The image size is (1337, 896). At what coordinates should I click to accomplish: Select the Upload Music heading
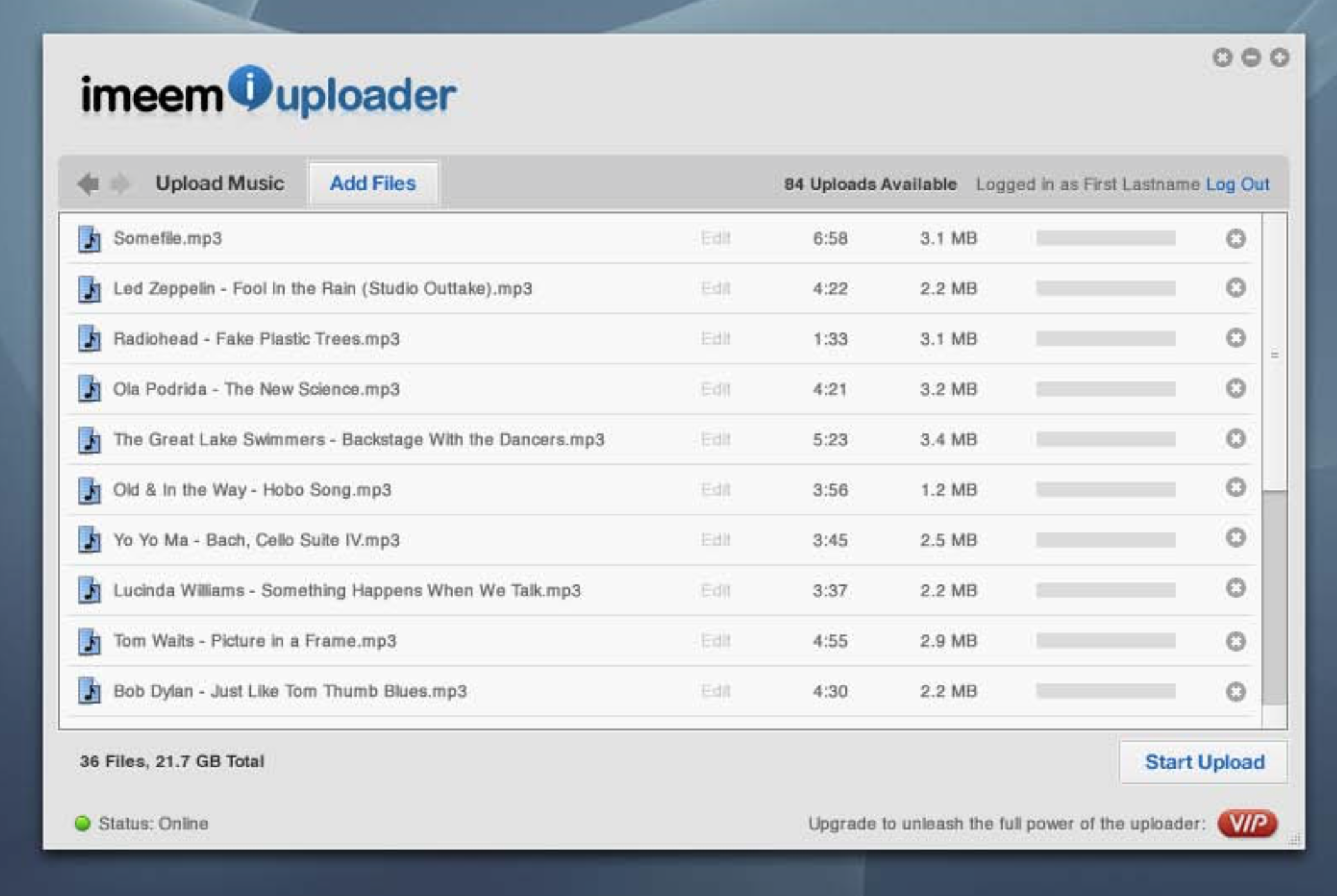[220, 183]
